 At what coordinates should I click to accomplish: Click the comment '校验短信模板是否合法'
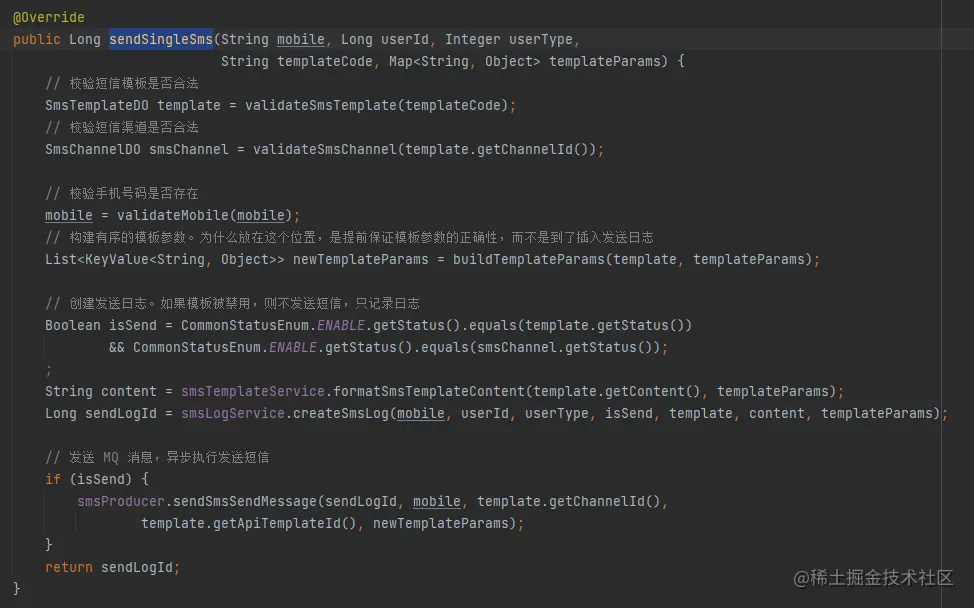(x=122, y=83)
